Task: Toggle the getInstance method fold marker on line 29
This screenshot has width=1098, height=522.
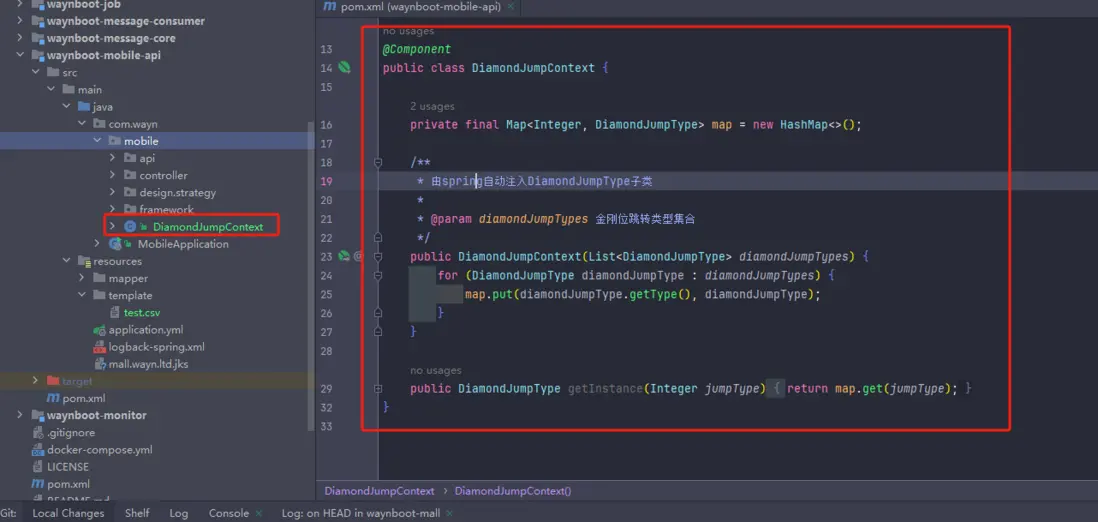Action: coord(378,388)
